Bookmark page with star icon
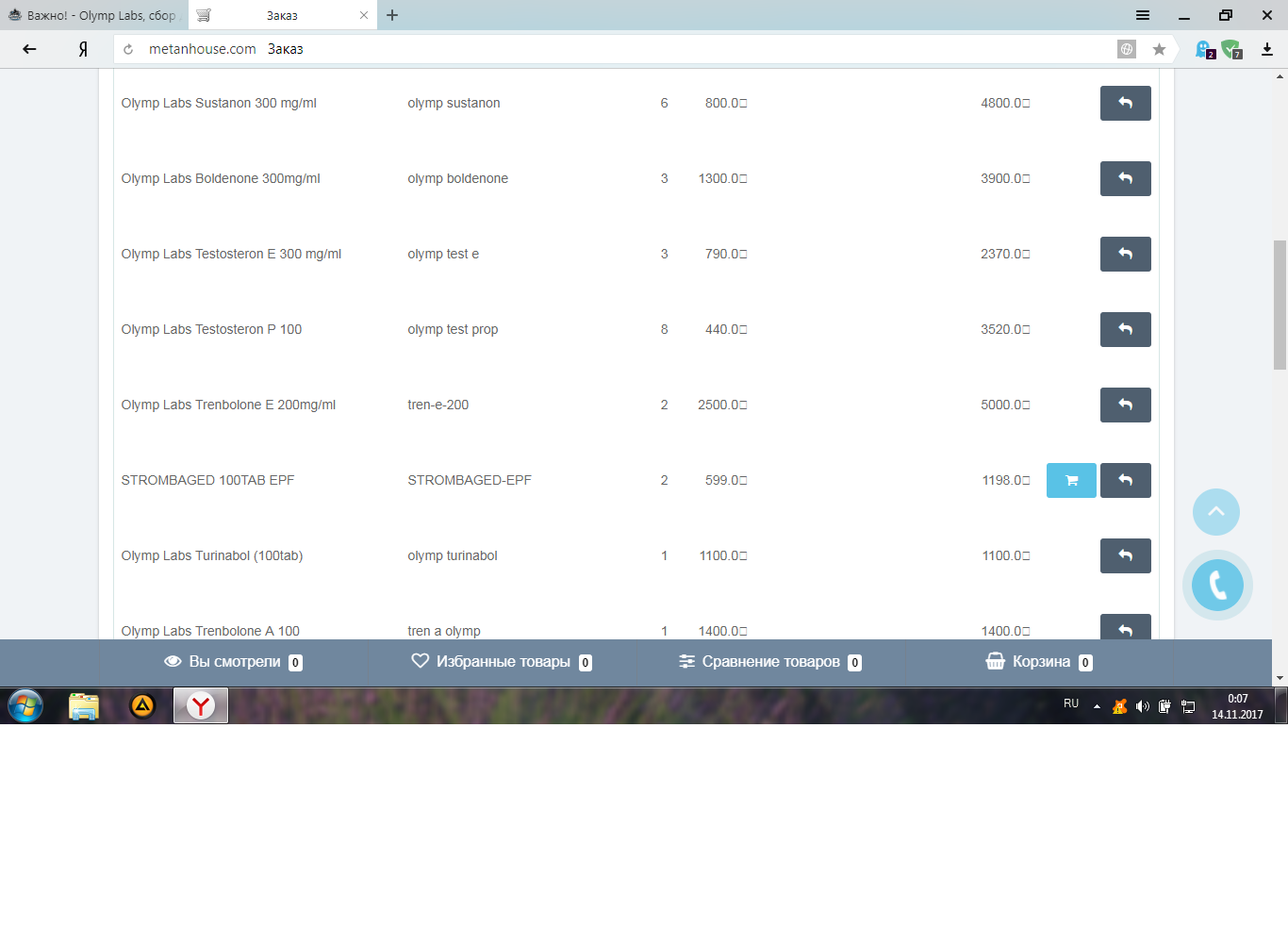Viewport: 1288px width, 943px height. 1159,49
